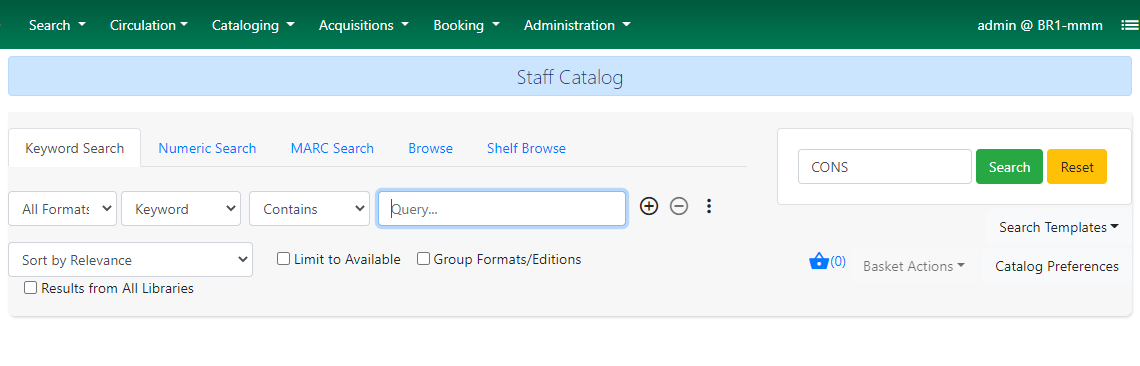
Task: Open the Acquisitions menu
Action: (x=364, y=25)
